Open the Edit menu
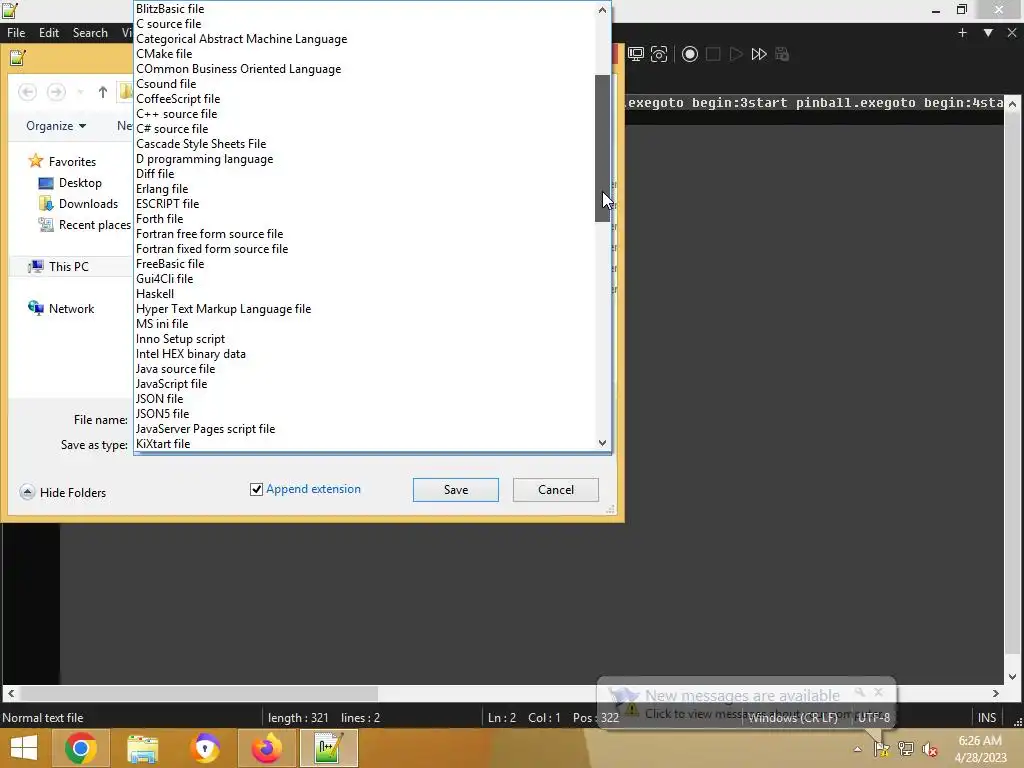 coord(48,33)
